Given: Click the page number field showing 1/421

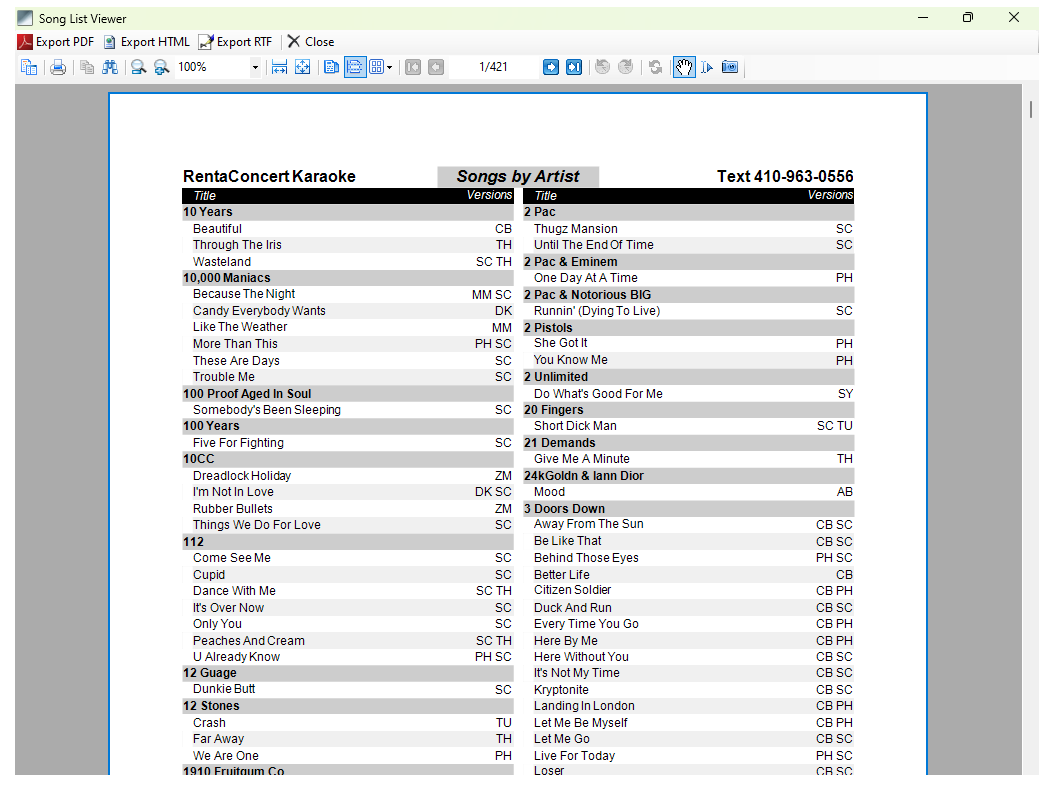Looking at the screenshot, I should pos(494,67).
